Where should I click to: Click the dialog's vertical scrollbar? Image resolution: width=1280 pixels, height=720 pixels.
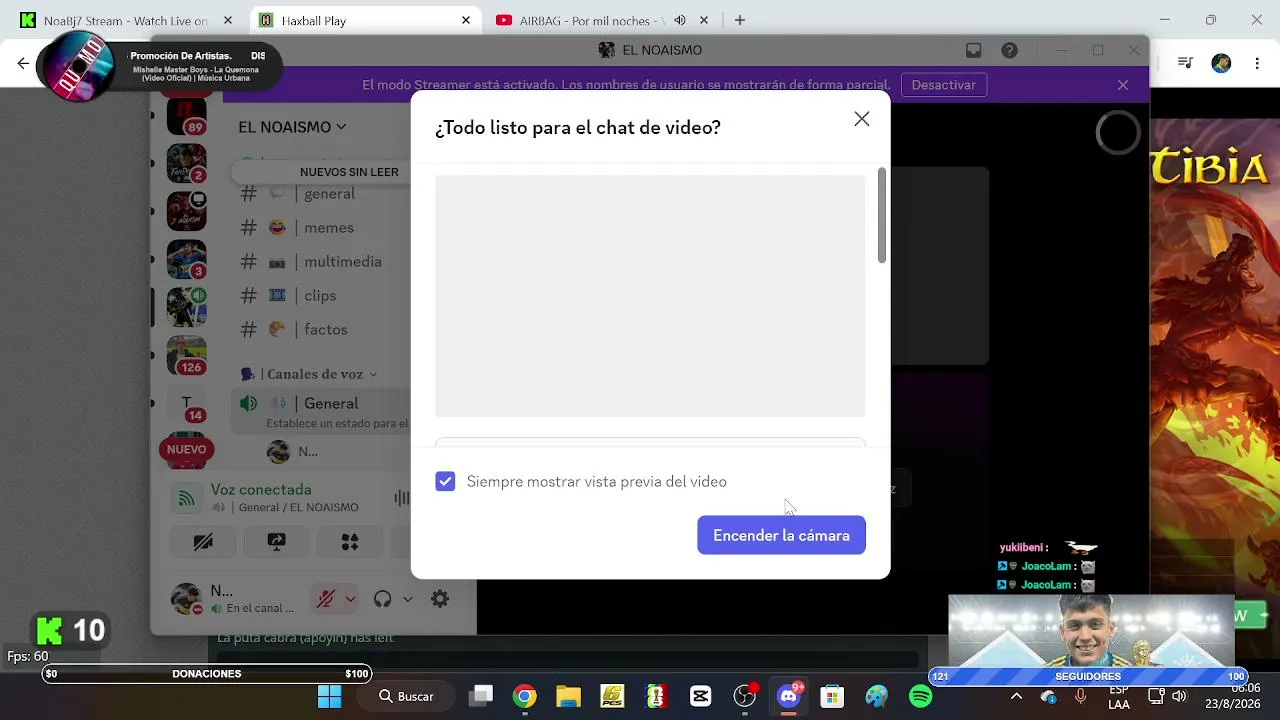point(881,215)
